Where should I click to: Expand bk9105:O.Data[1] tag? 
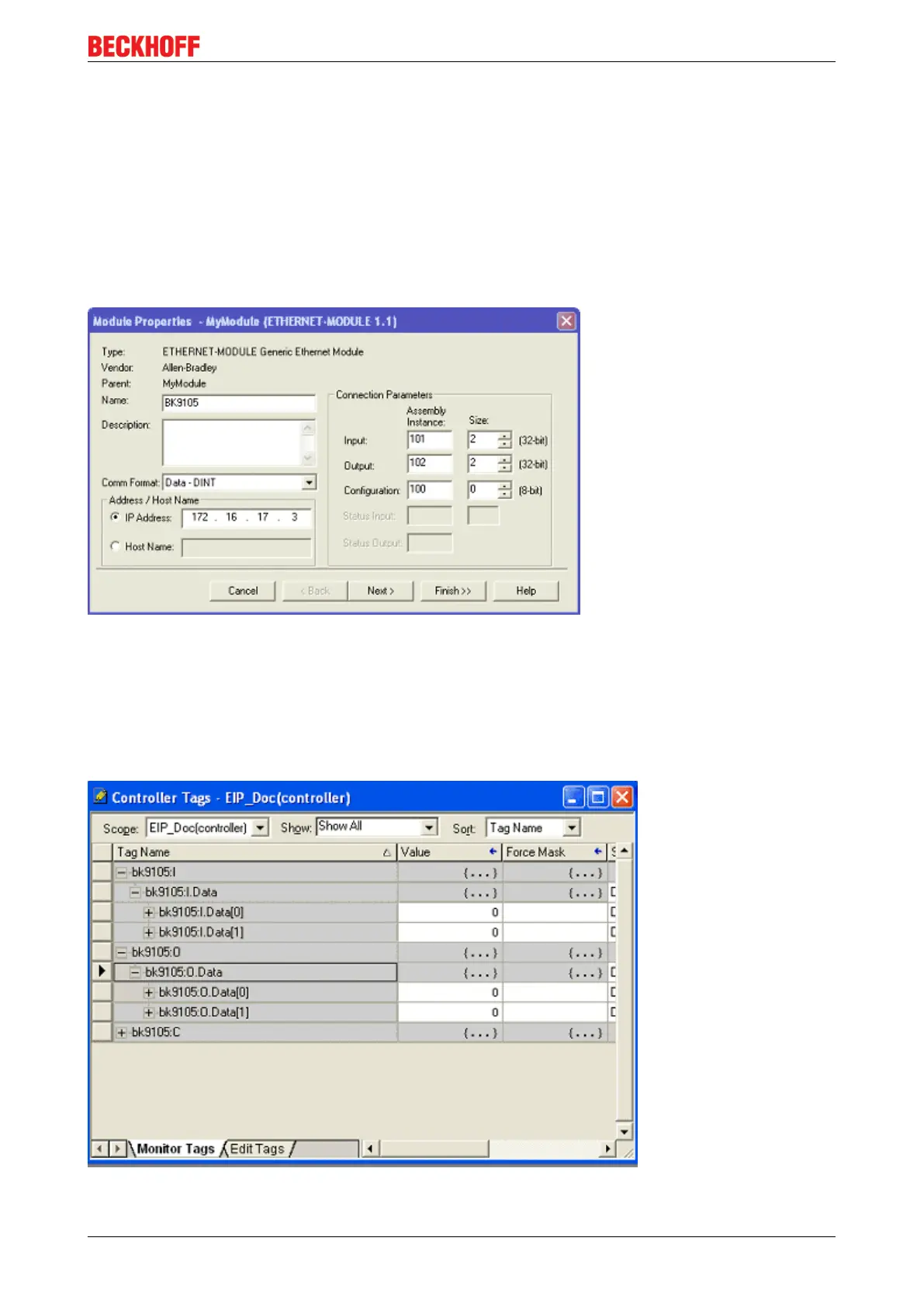[x=149, y=1013]
